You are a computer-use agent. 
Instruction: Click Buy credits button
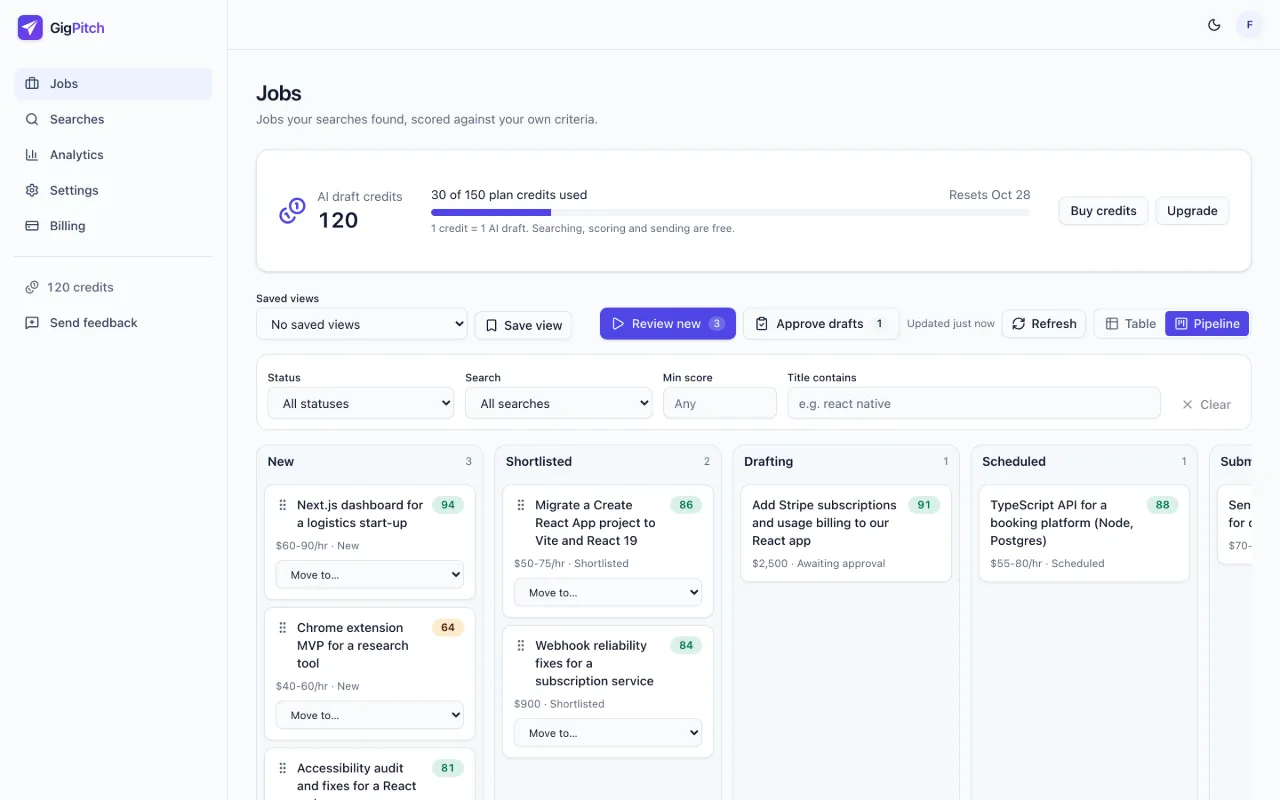1103,211
